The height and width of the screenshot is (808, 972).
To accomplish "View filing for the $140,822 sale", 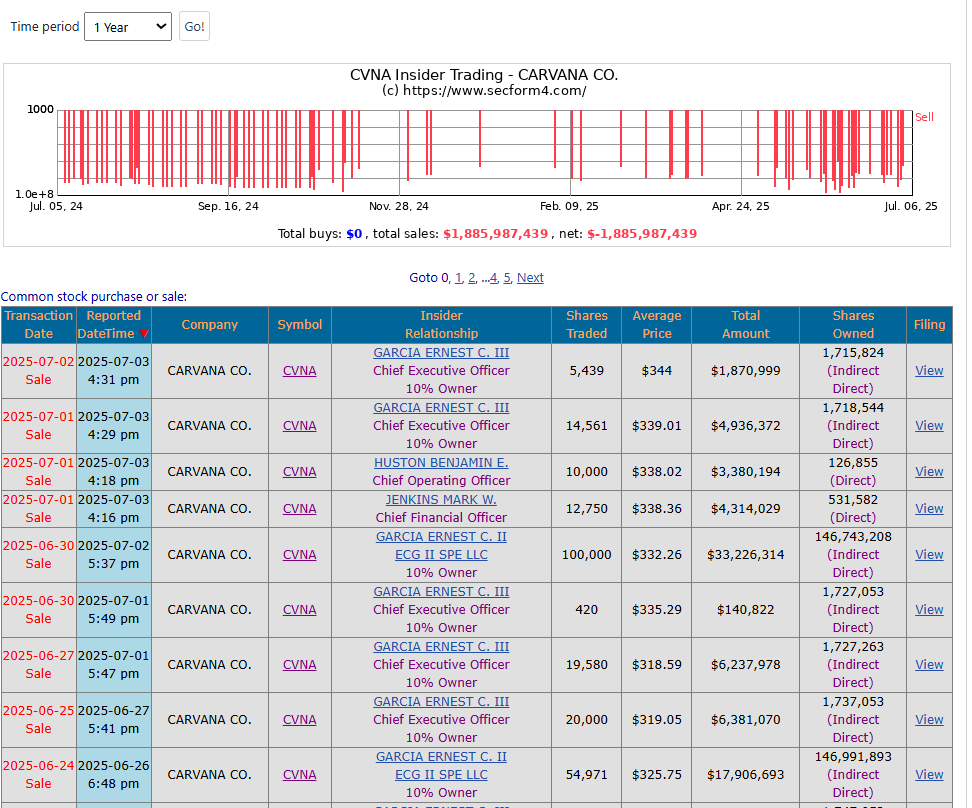I will pyautogui.click(x=929, y=610).
